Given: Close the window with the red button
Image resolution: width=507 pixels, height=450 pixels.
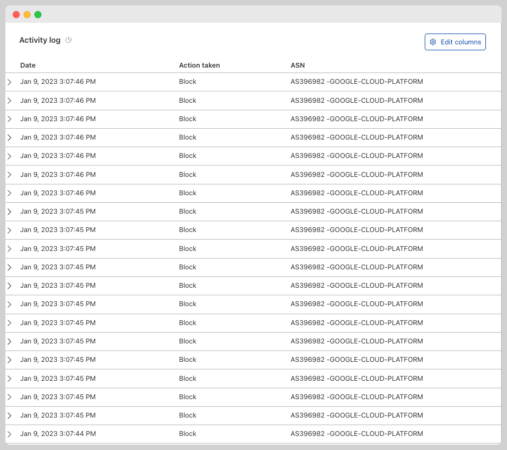Looking at the screenshot, I should coord(16,15).
